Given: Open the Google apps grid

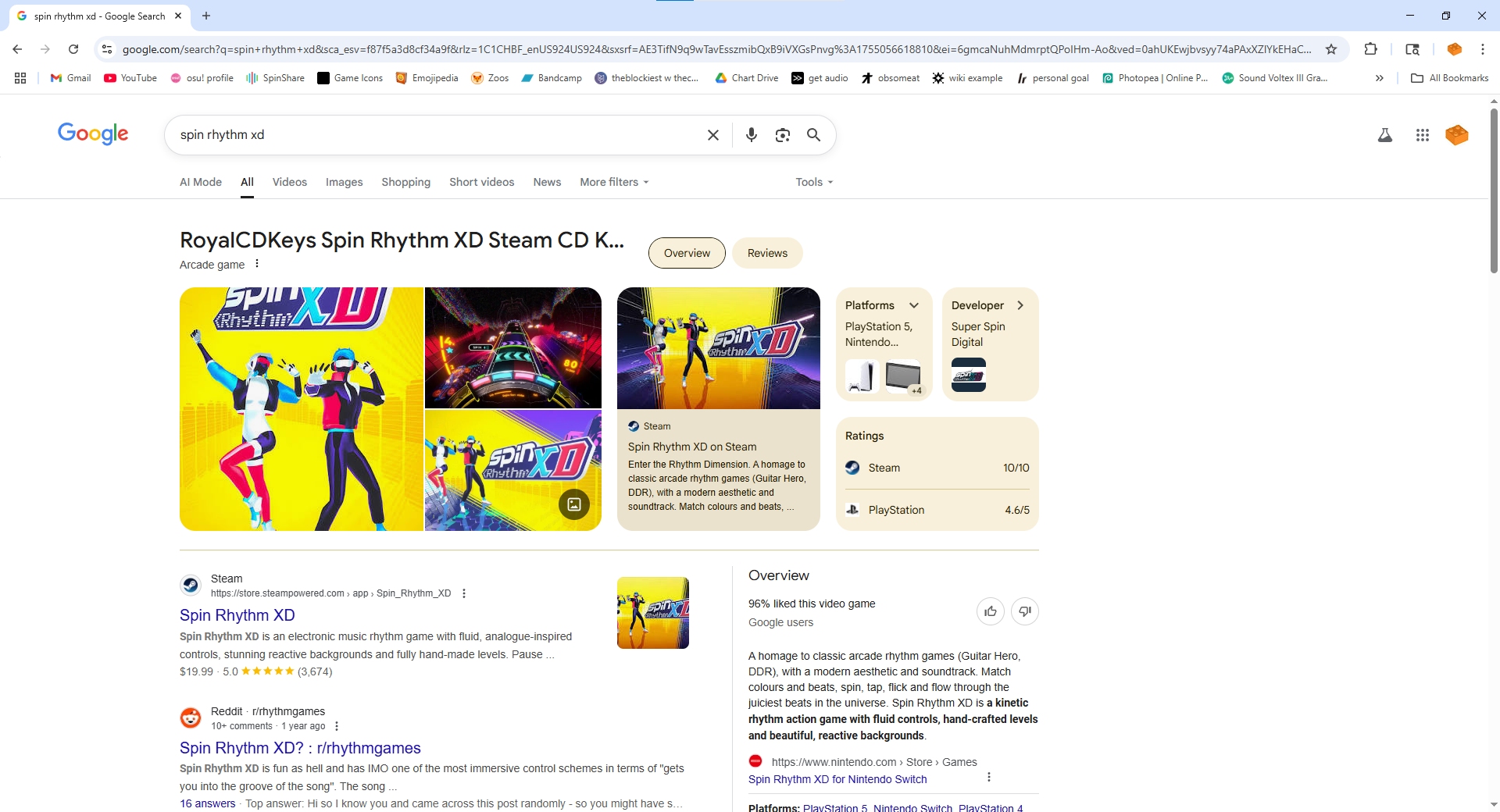Looking at the screenshot, I should [1422, 135].
